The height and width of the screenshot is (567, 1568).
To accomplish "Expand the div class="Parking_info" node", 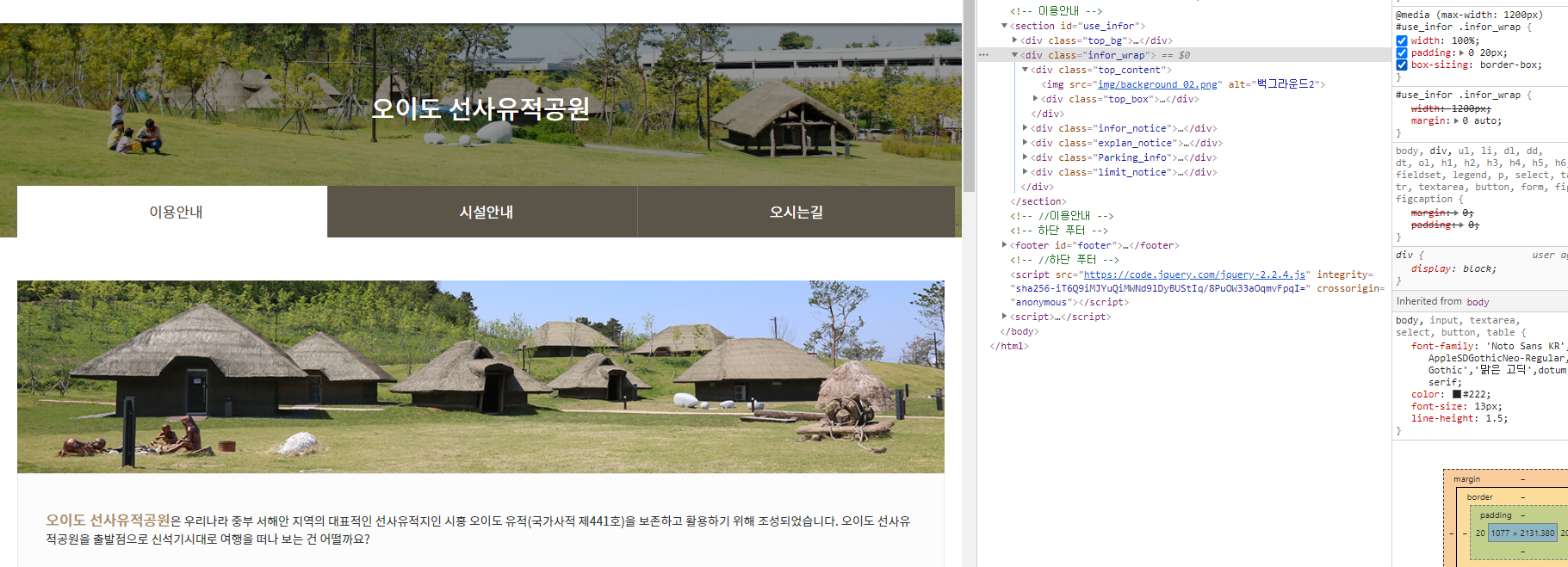I will click(1025, 157).
